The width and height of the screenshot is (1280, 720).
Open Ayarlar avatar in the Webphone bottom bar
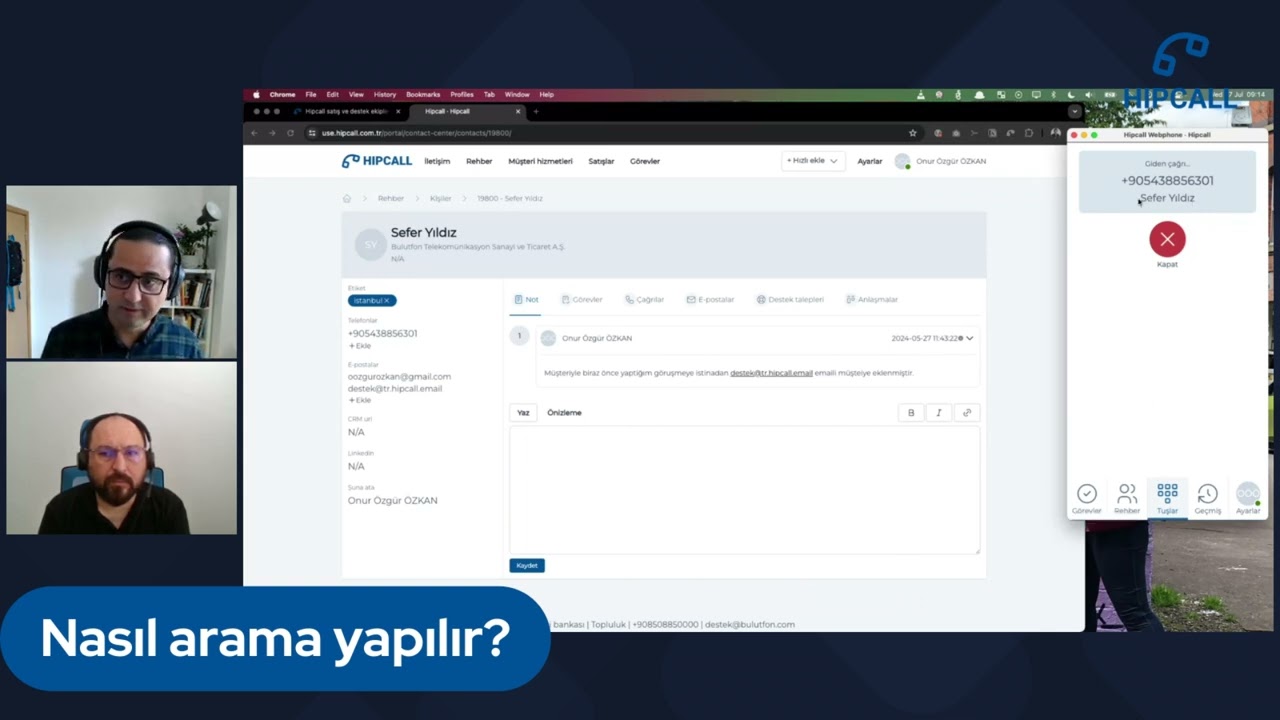tap(1248, 498)
